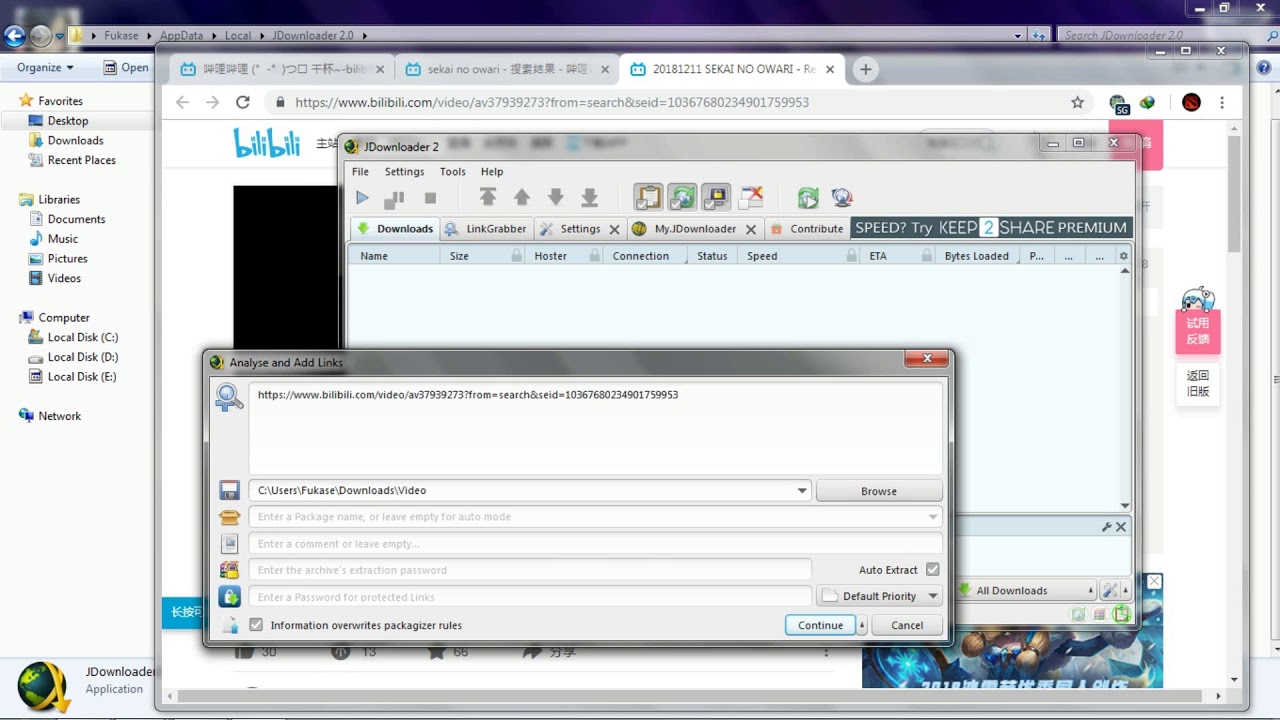Open the File menu in JDownloader

[360, 171]
